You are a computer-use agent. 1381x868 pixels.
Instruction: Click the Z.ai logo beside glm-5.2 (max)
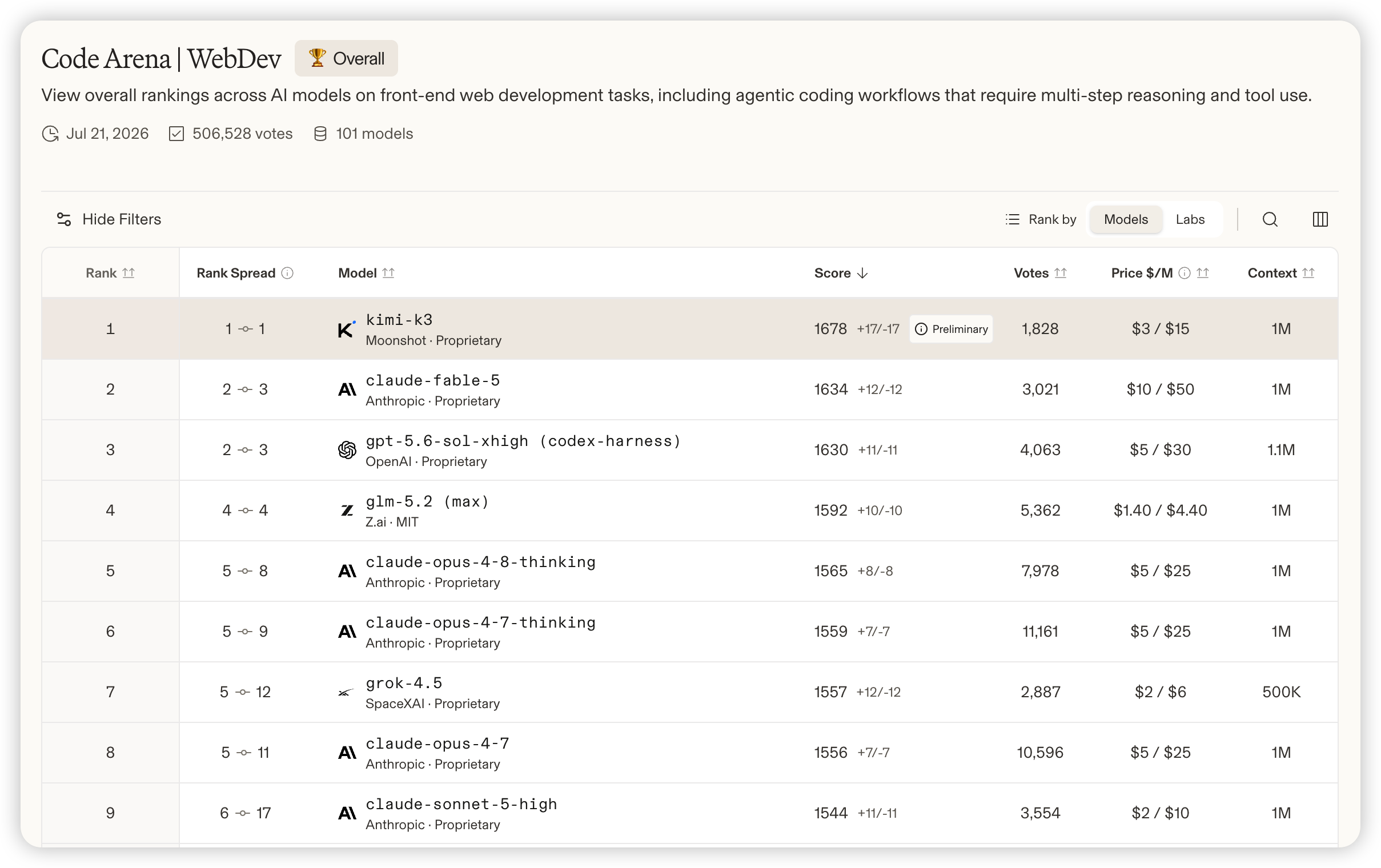pos(347,511)
